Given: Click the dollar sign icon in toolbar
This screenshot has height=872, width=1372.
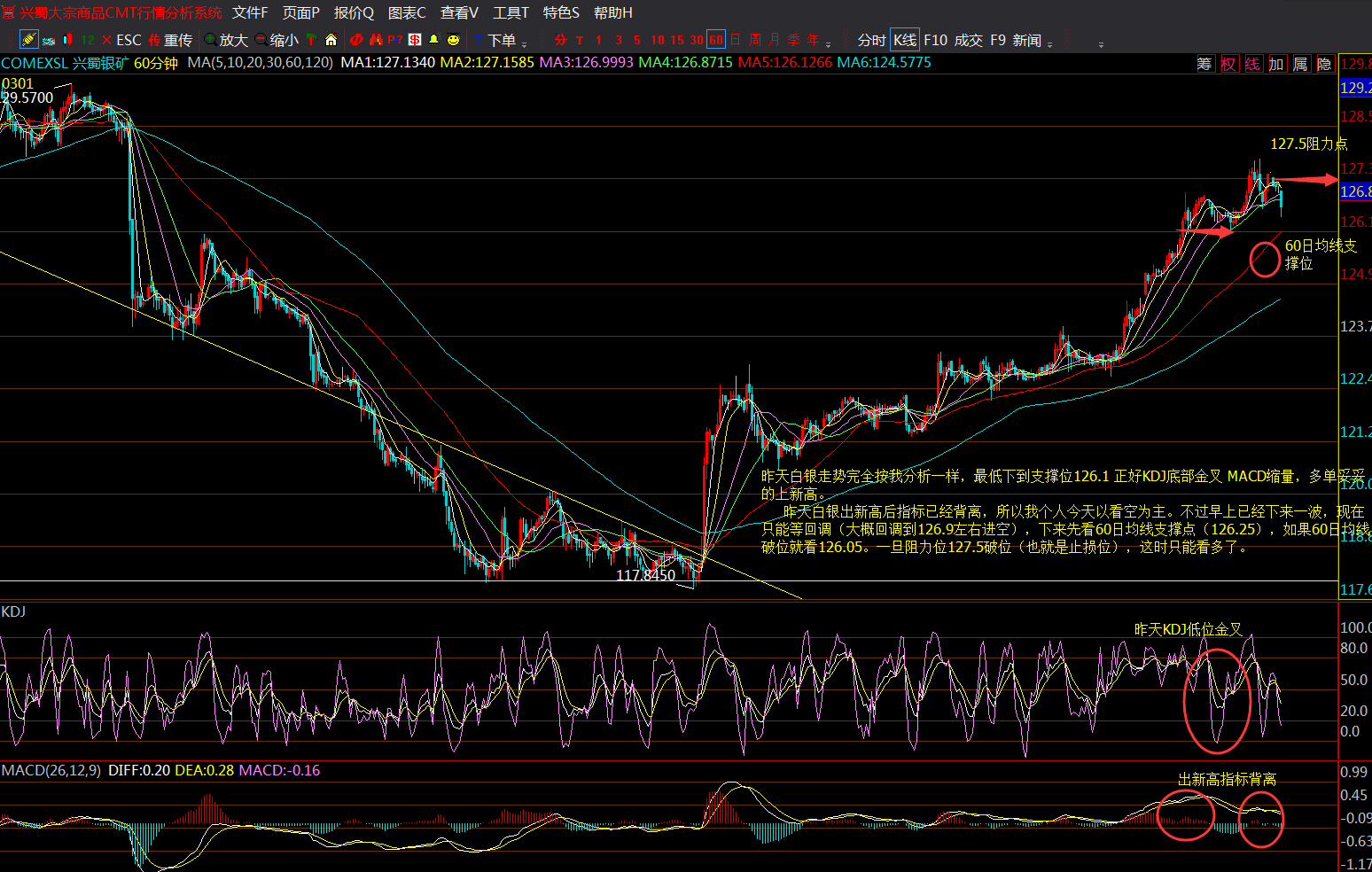Looking at the screenshot, I should [x=415, y=40].
